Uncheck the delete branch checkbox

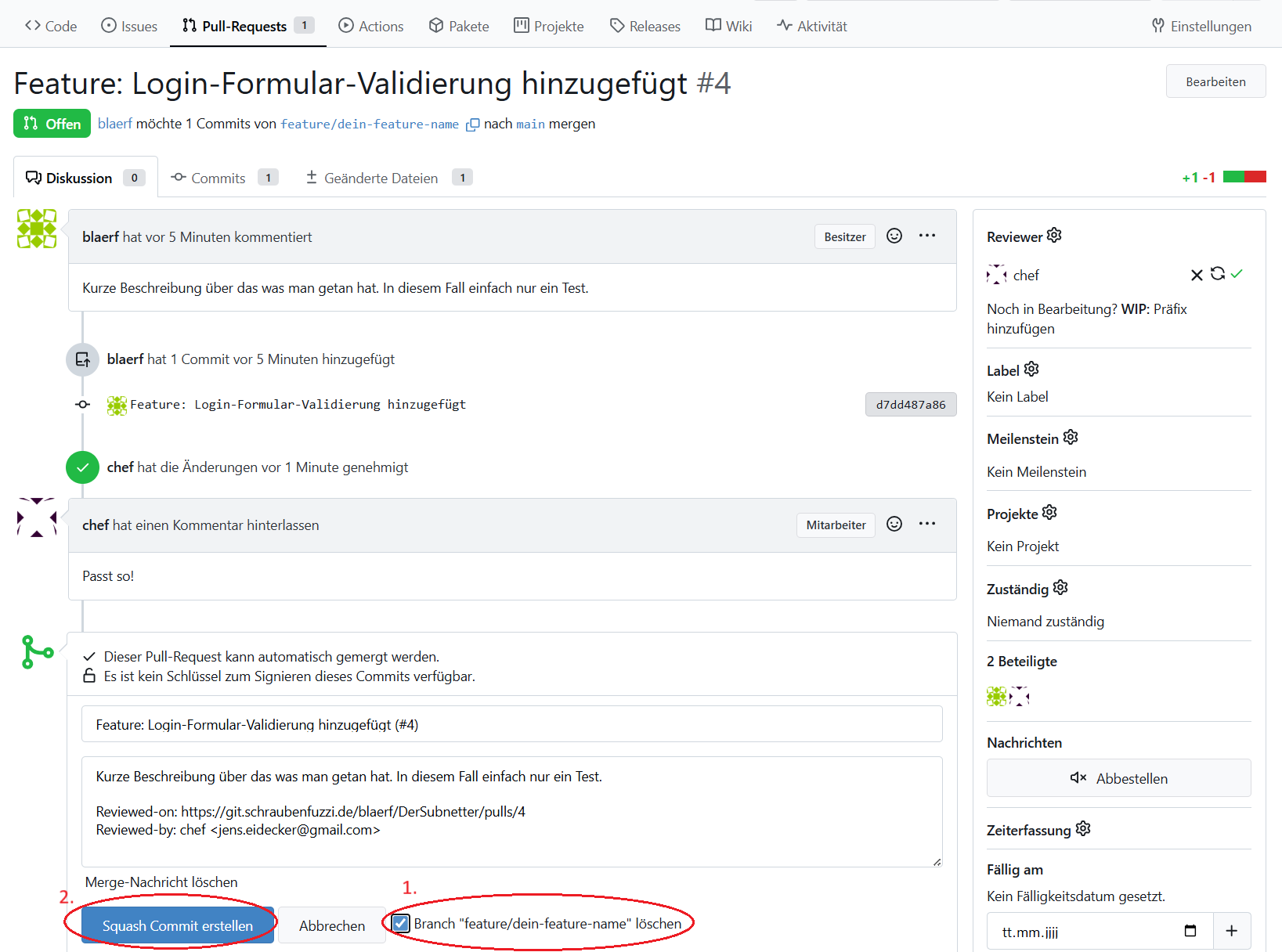[x=401, y=924]
